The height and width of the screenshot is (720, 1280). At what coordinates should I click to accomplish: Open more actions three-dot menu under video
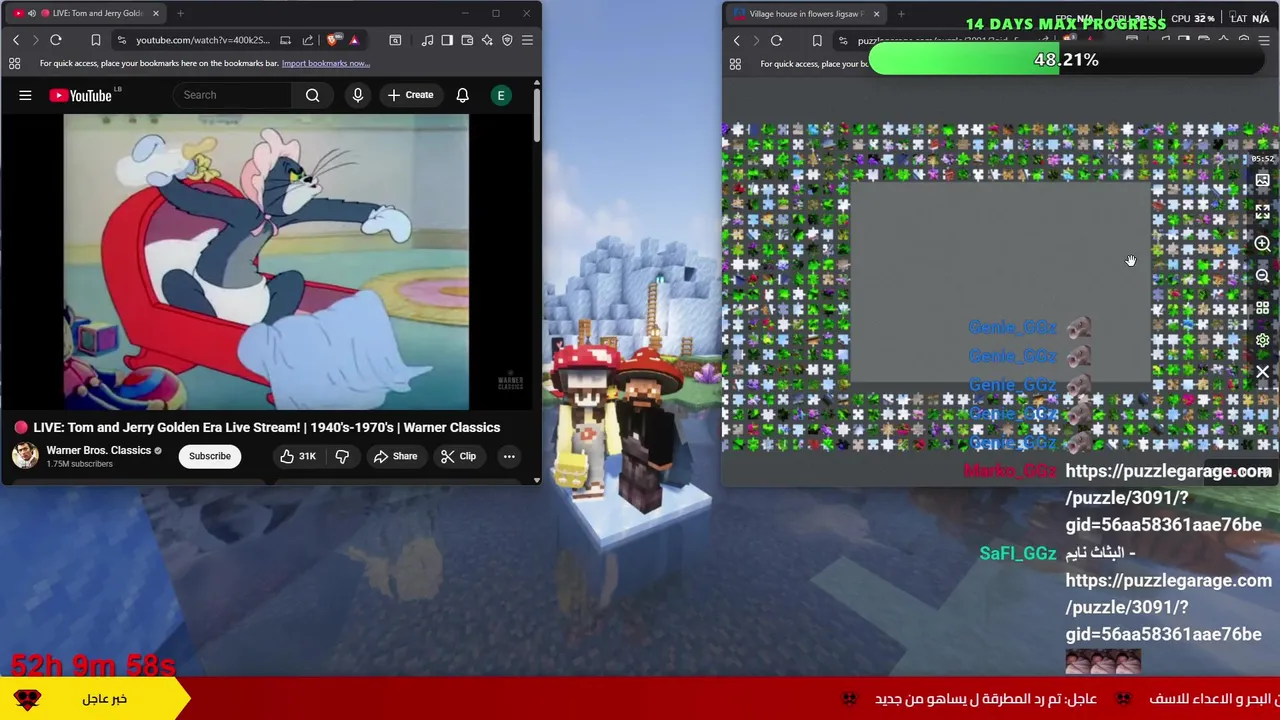(509, 456)
